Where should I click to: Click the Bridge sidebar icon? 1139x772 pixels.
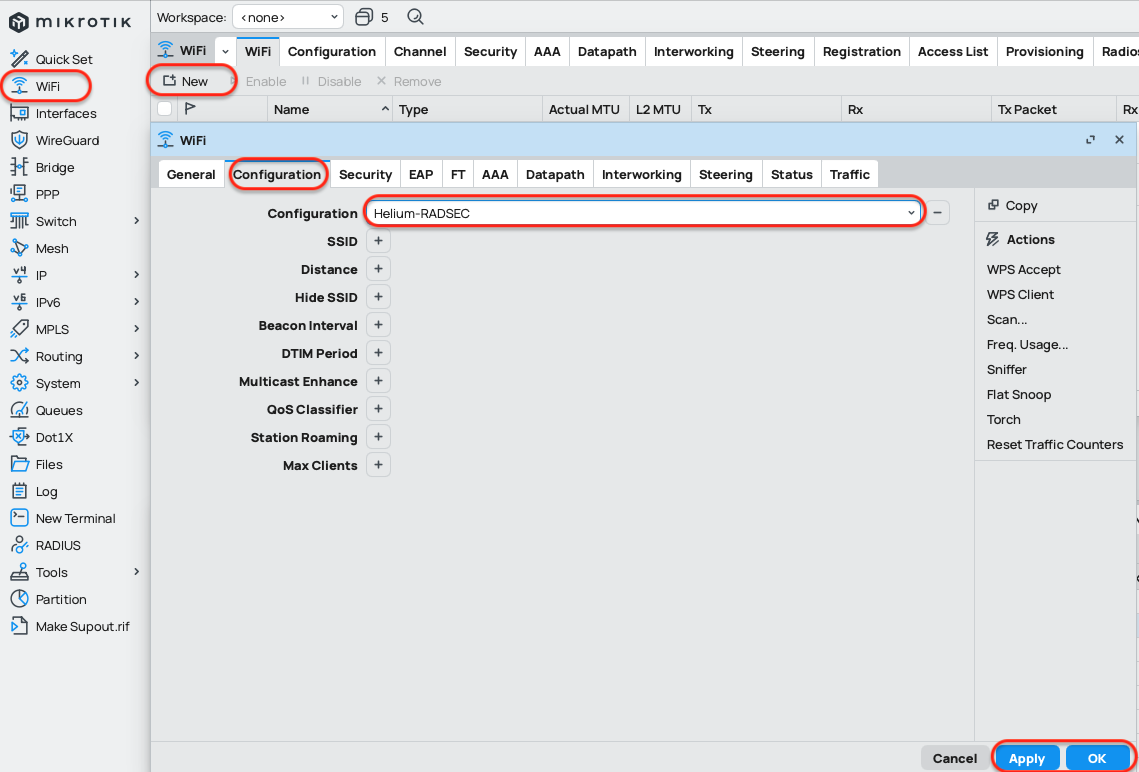pos(19,167)
